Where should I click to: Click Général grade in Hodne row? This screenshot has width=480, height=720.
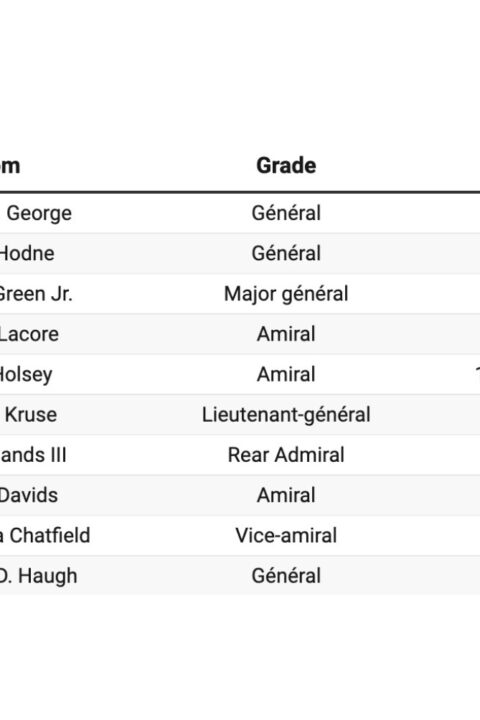(x=286, y=253)
